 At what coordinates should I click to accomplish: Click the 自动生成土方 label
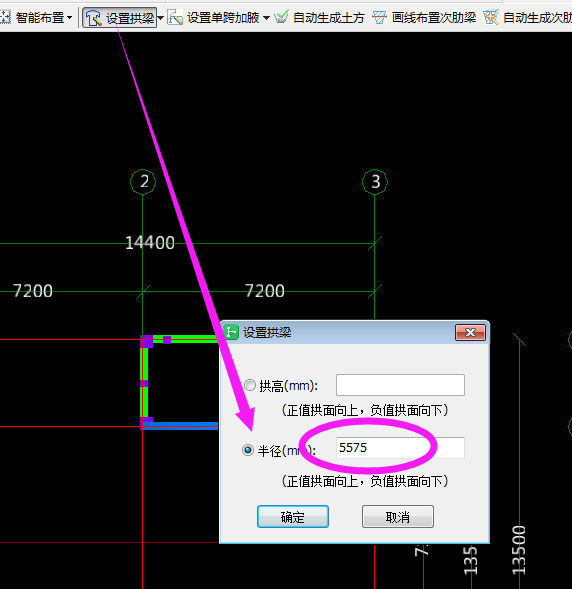(x=329, y=18)
